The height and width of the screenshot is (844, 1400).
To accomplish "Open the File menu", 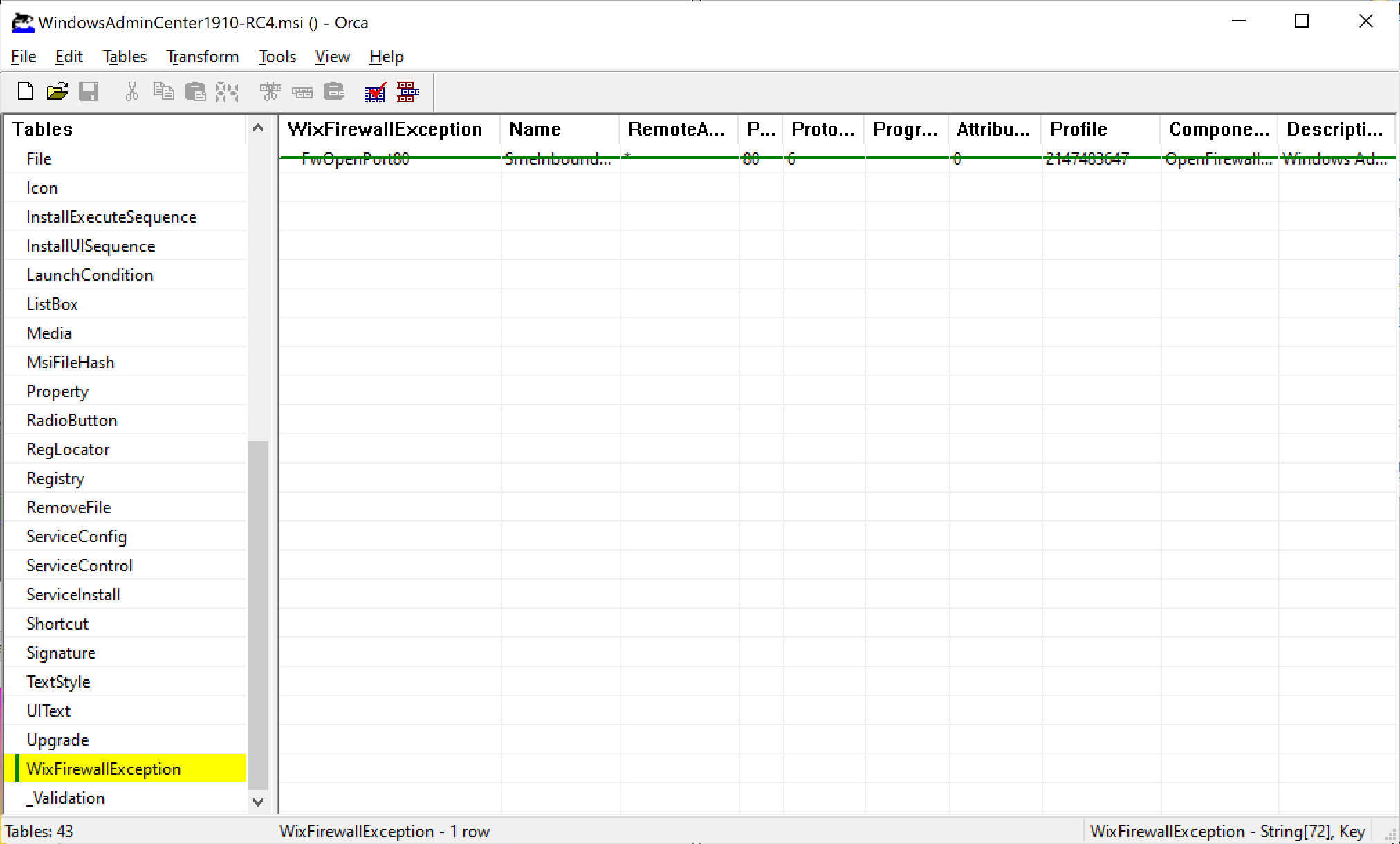I will (24, 57).
